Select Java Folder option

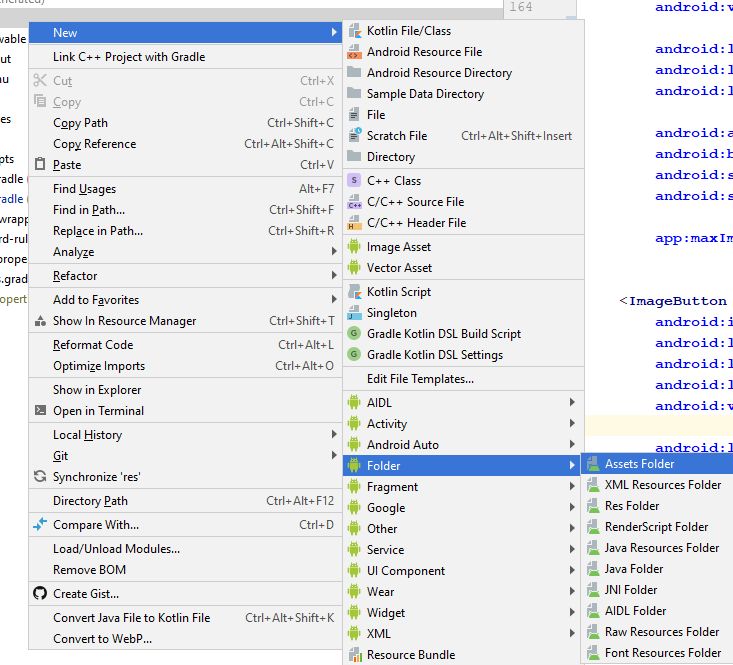(657, 569)
